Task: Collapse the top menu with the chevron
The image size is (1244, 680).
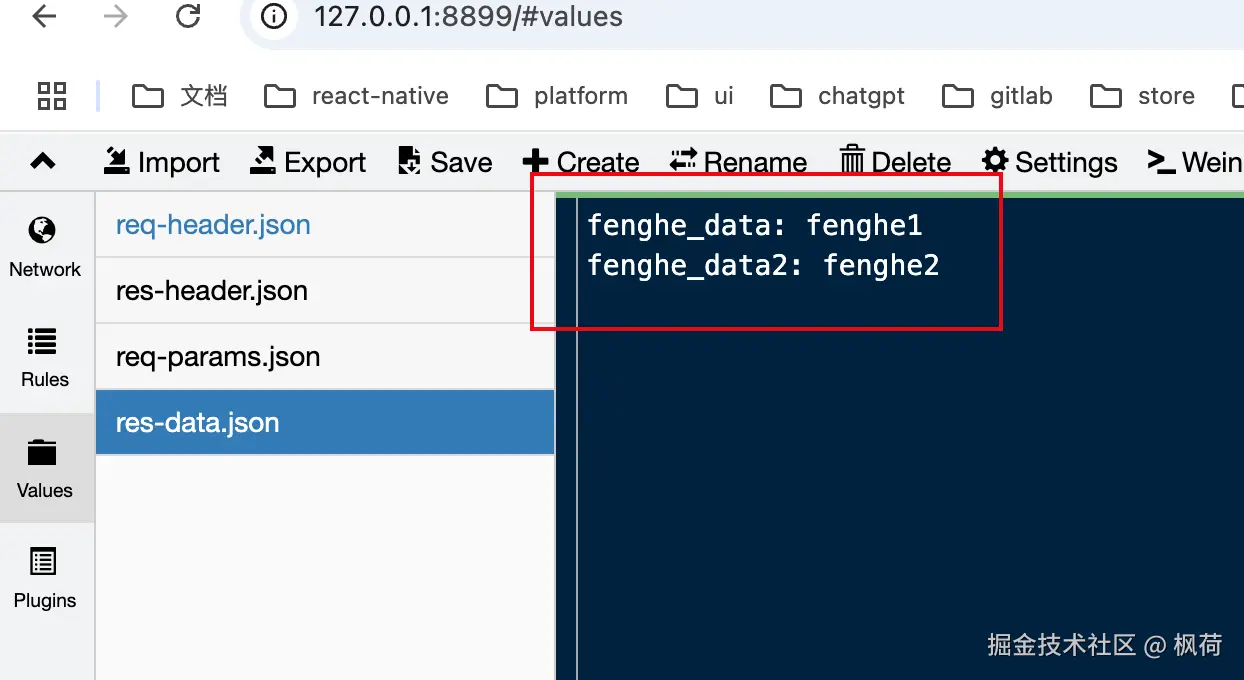Action: pos(43,161)
